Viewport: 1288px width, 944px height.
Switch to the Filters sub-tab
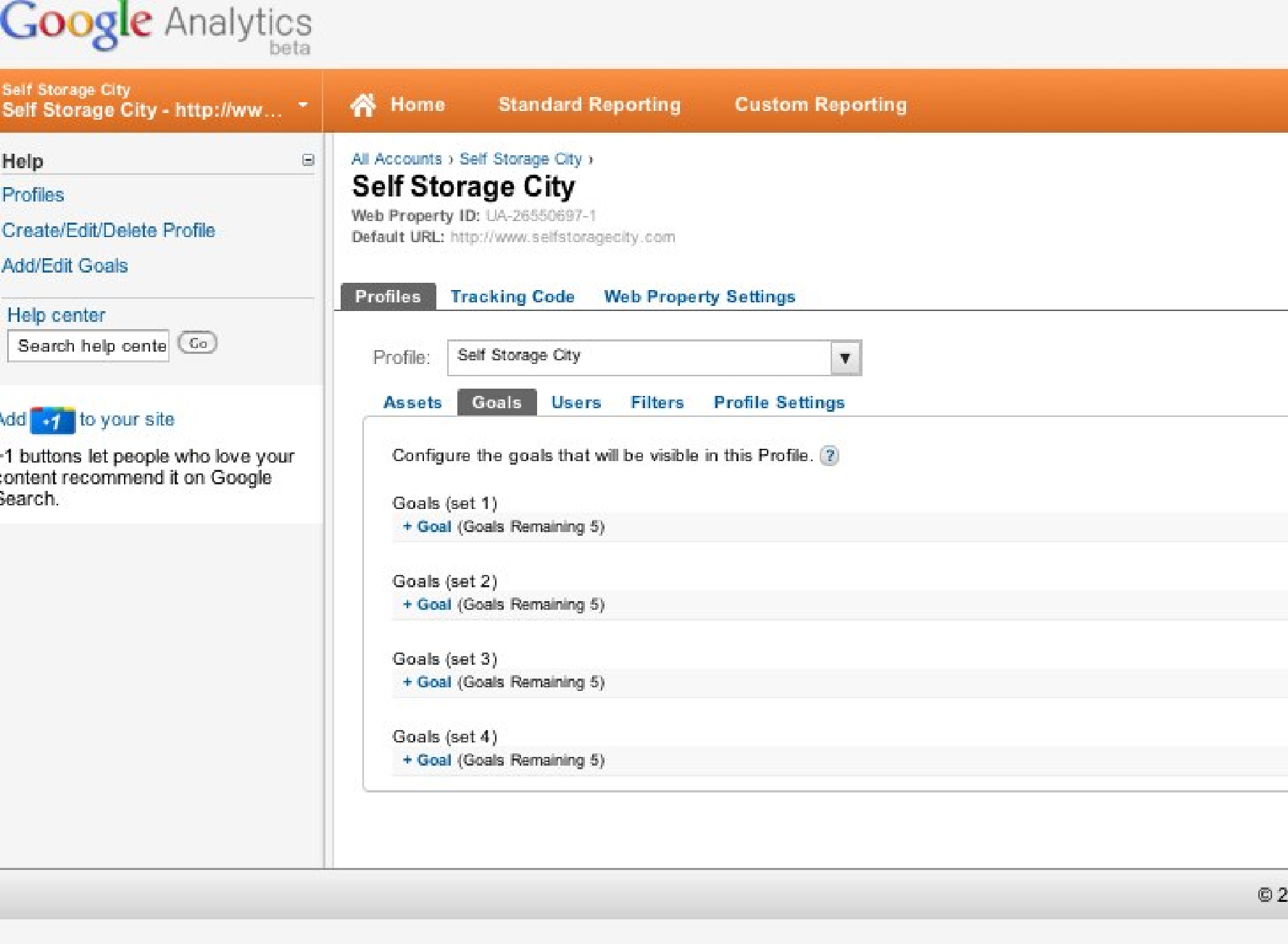[x=657, y=402]
